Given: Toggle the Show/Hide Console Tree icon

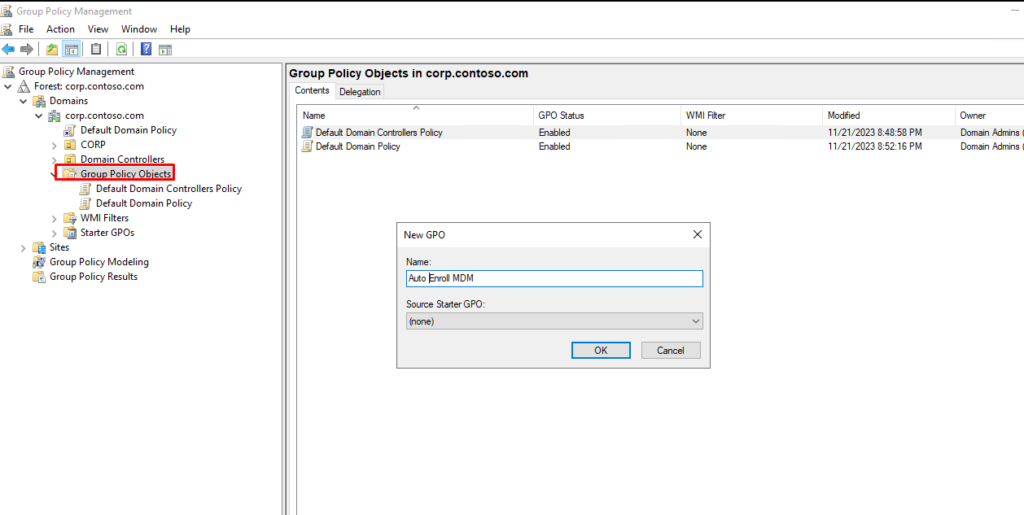Looking at the screenshot, I should (72, 49).
